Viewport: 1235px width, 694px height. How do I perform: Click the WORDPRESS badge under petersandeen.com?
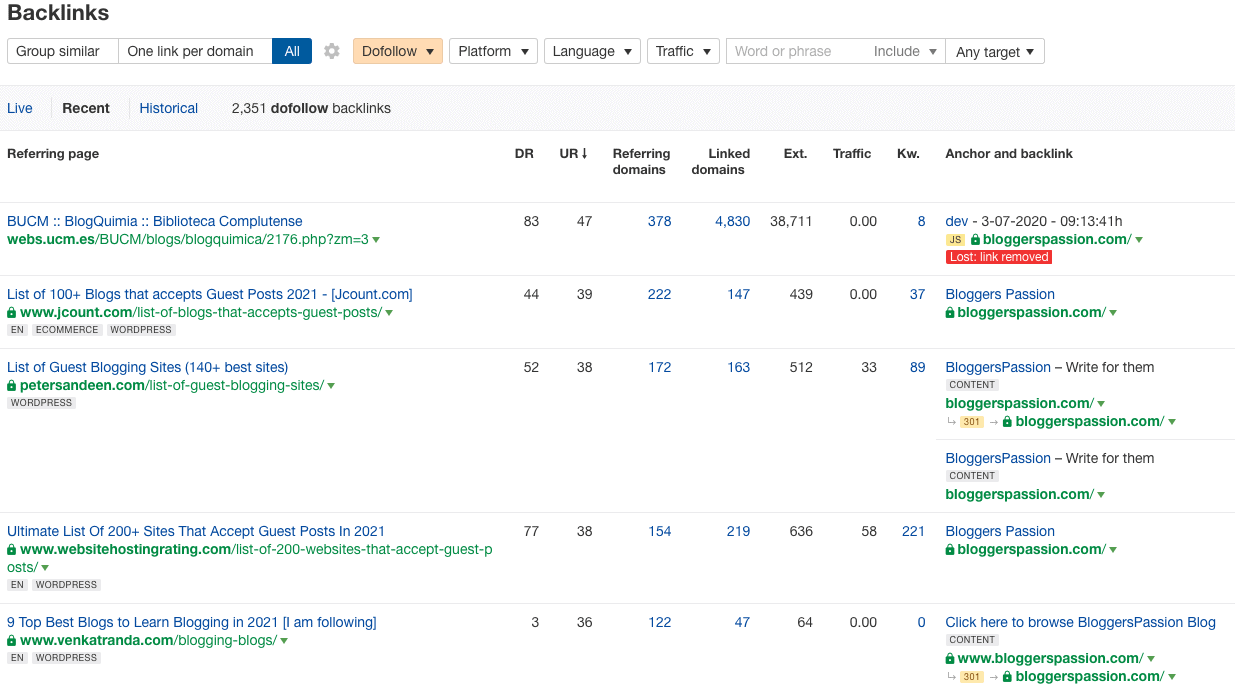point(41,402)
